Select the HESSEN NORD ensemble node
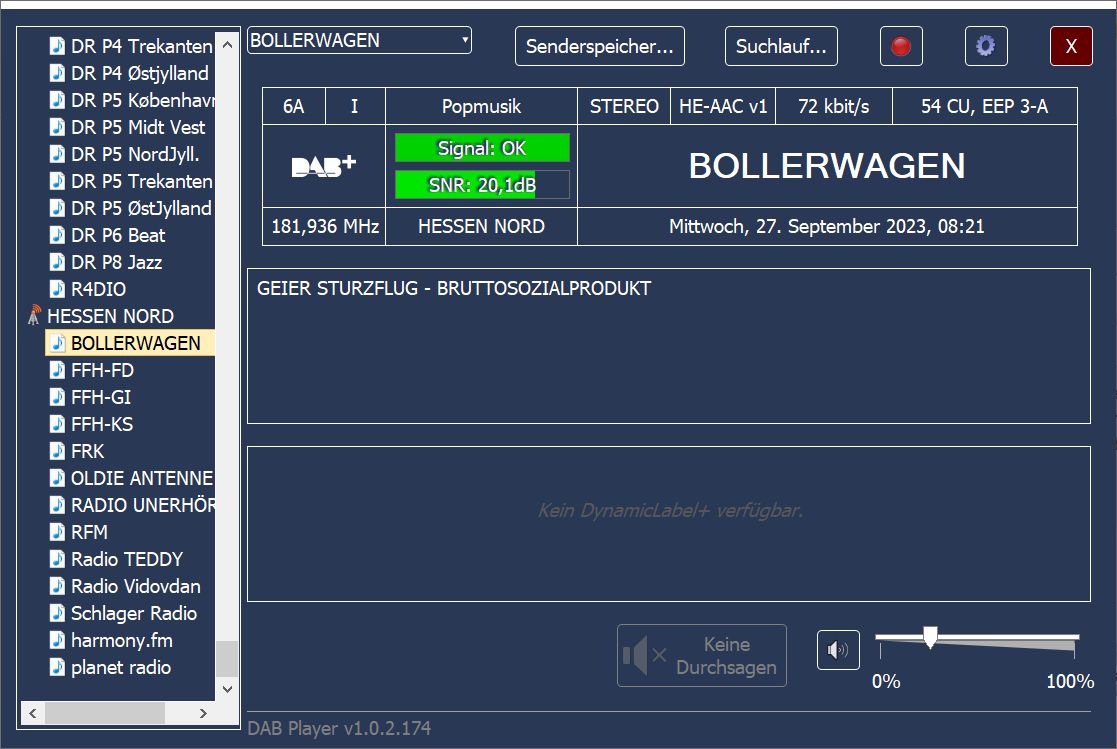The width and height of the screenshot is (1117, 749). pos(110,316)
